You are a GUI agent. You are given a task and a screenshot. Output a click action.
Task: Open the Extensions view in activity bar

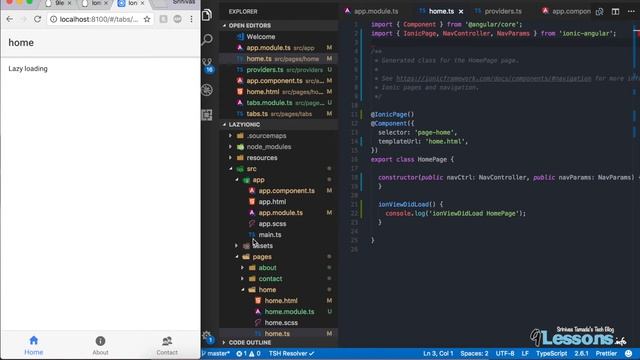[207, 115]
